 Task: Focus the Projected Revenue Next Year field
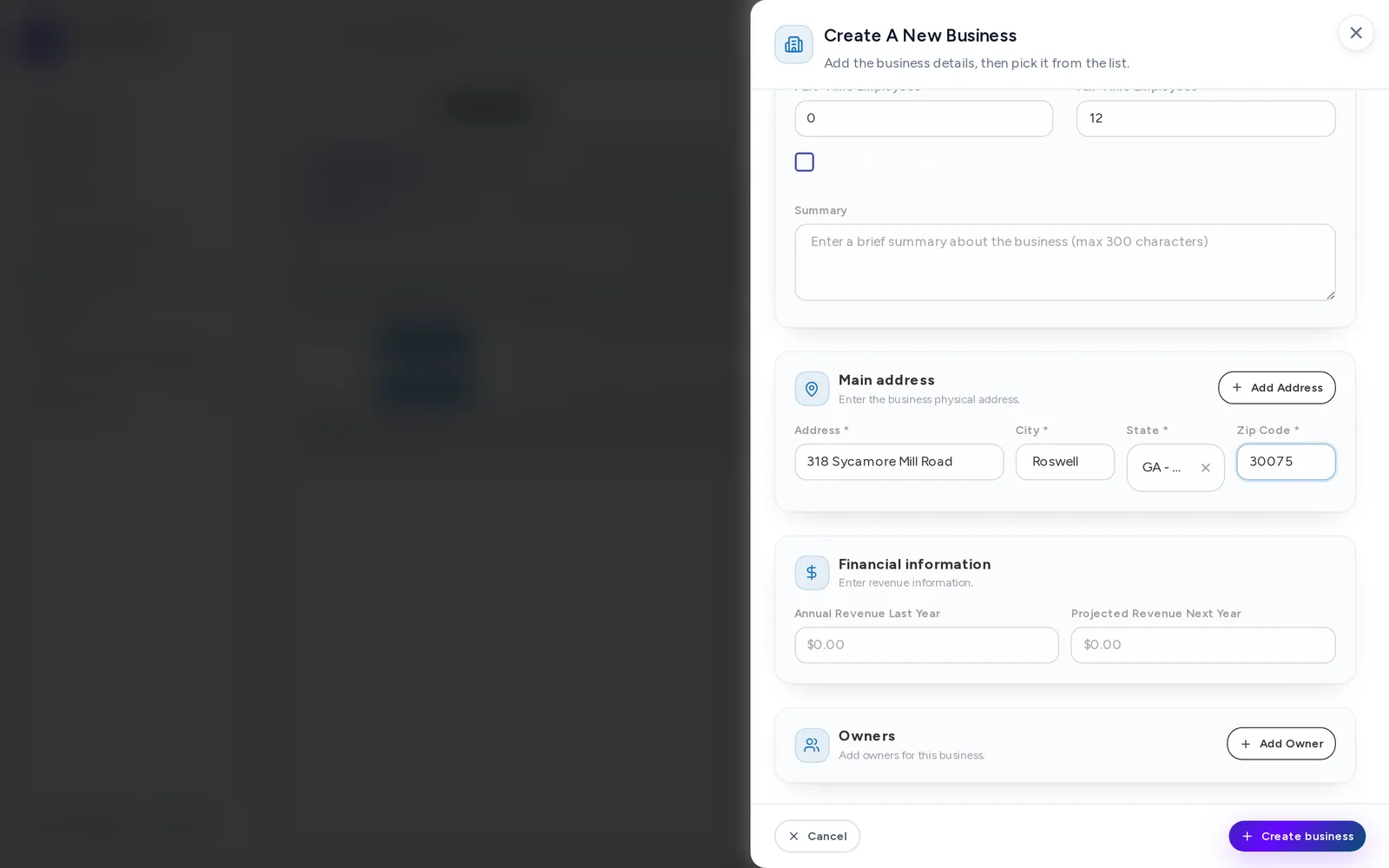[x=1202, y=645]
